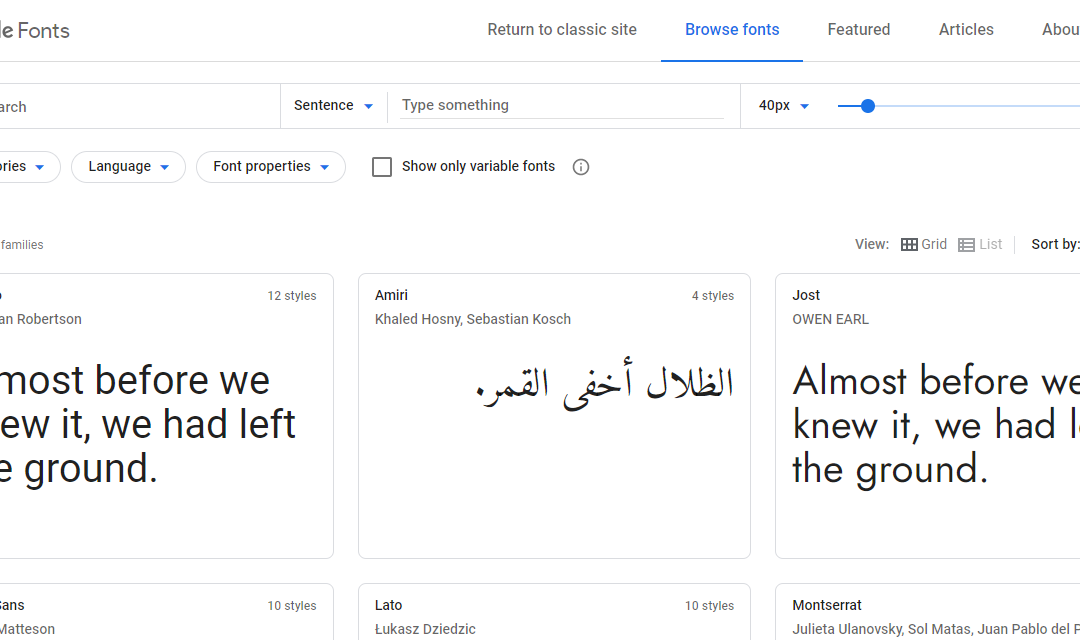
Task: Open the Sentence preview type dropdown
Action: pos(333,106)
